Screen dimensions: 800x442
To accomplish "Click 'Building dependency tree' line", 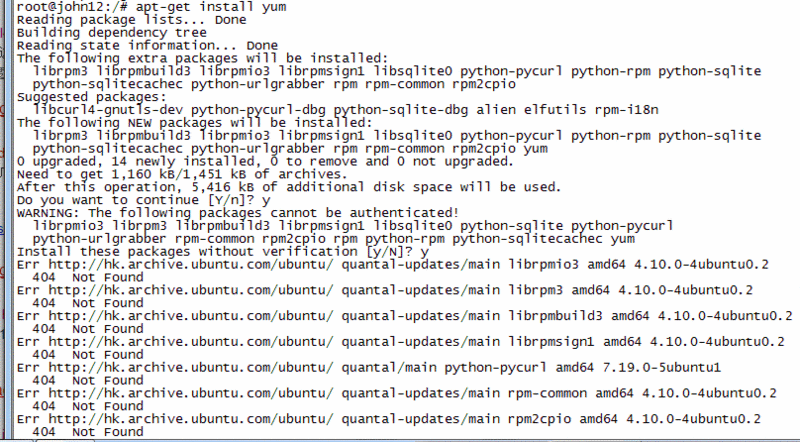I will (112, 33).
